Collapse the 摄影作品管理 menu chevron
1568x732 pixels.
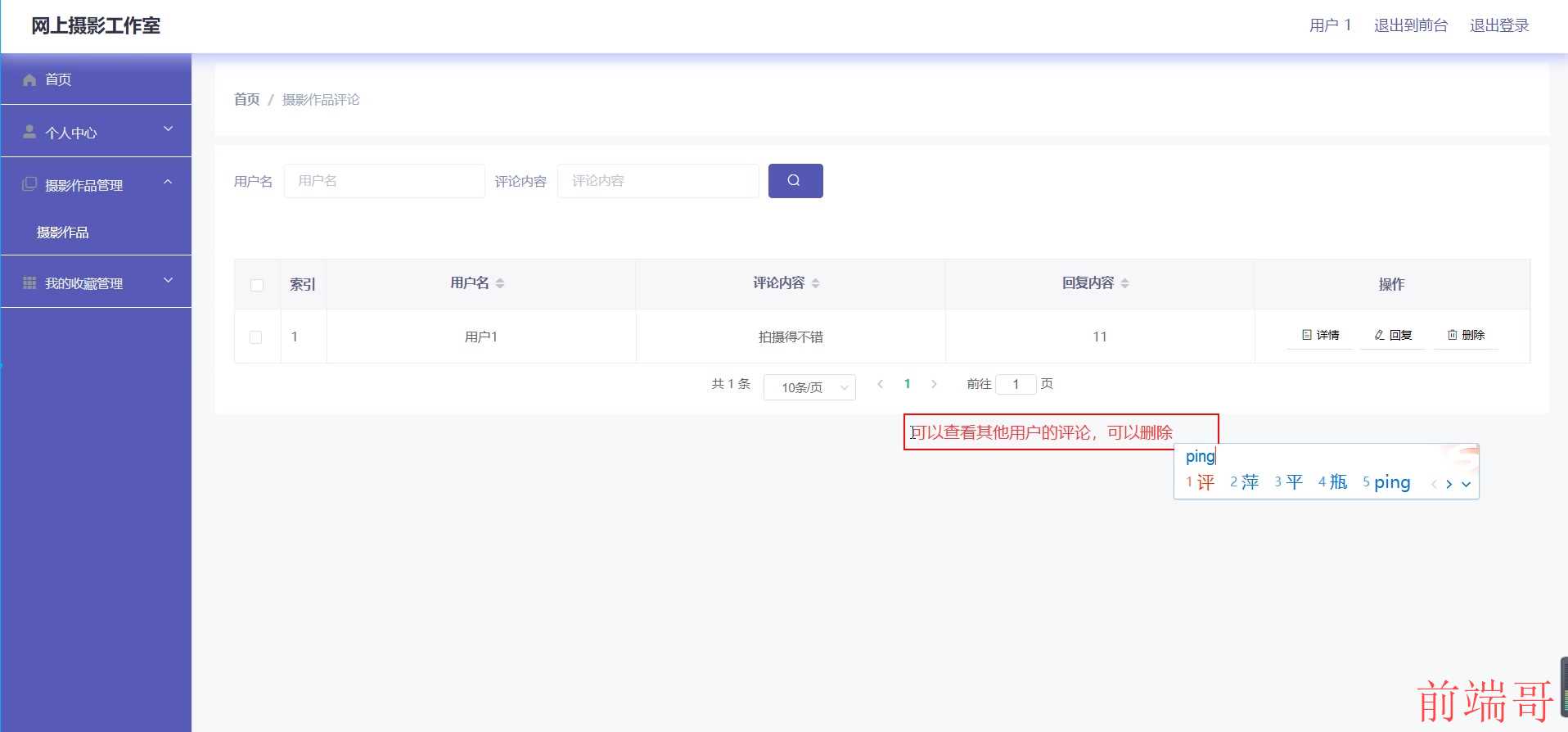169,182
